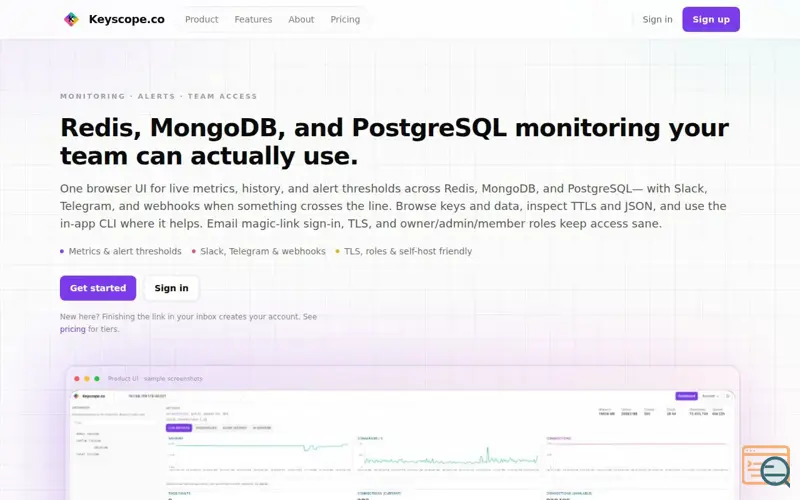
Task: Click the 'Metrics & alert thresholds' bullet text
Action: [x=125, y=251]
